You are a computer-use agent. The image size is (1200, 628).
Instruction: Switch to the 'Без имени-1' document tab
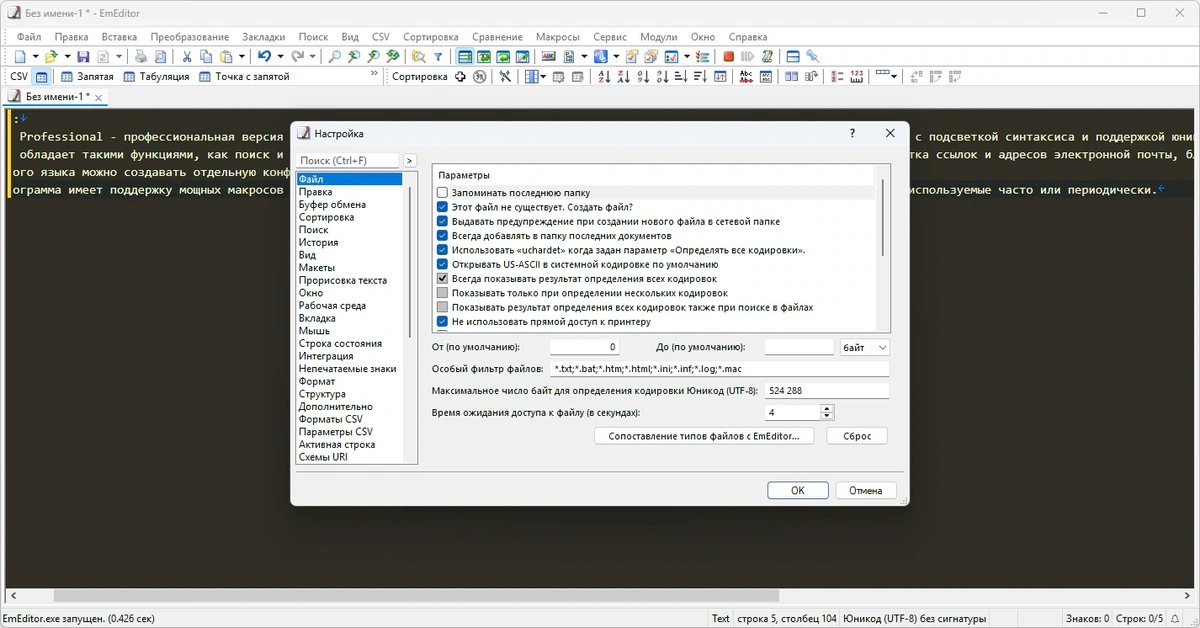56,97
